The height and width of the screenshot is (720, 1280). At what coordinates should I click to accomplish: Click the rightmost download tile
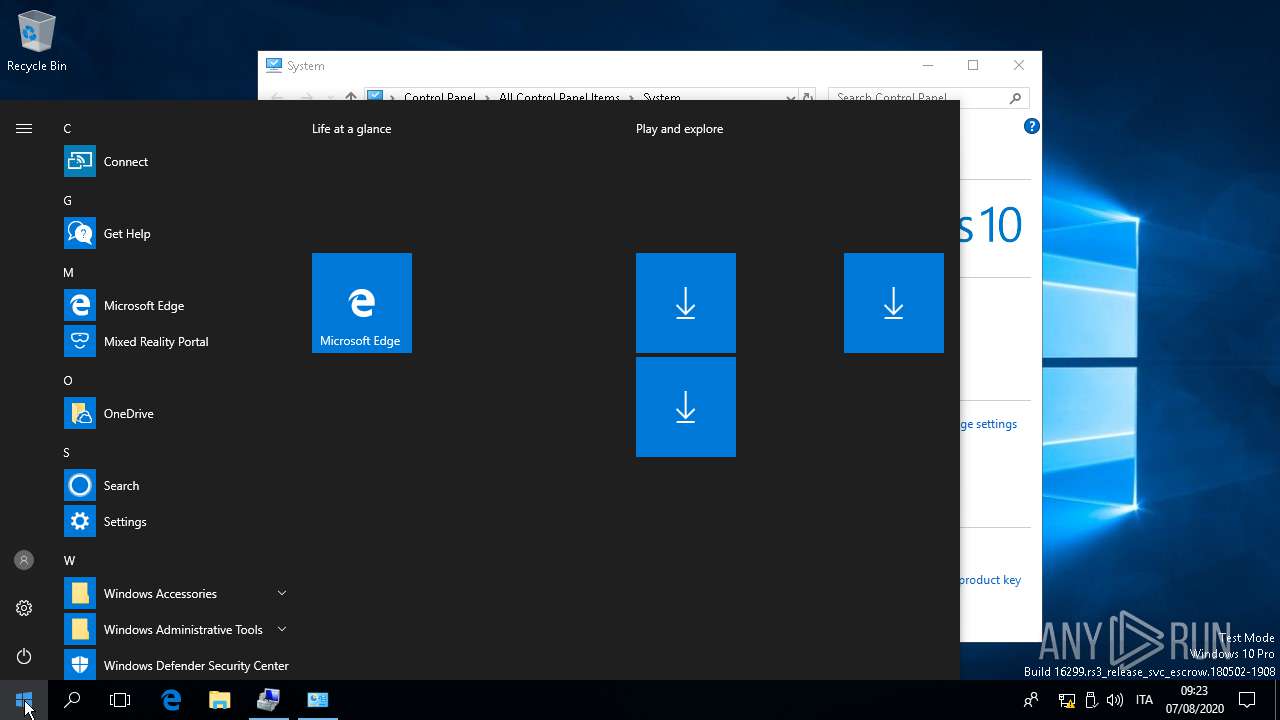894,303
